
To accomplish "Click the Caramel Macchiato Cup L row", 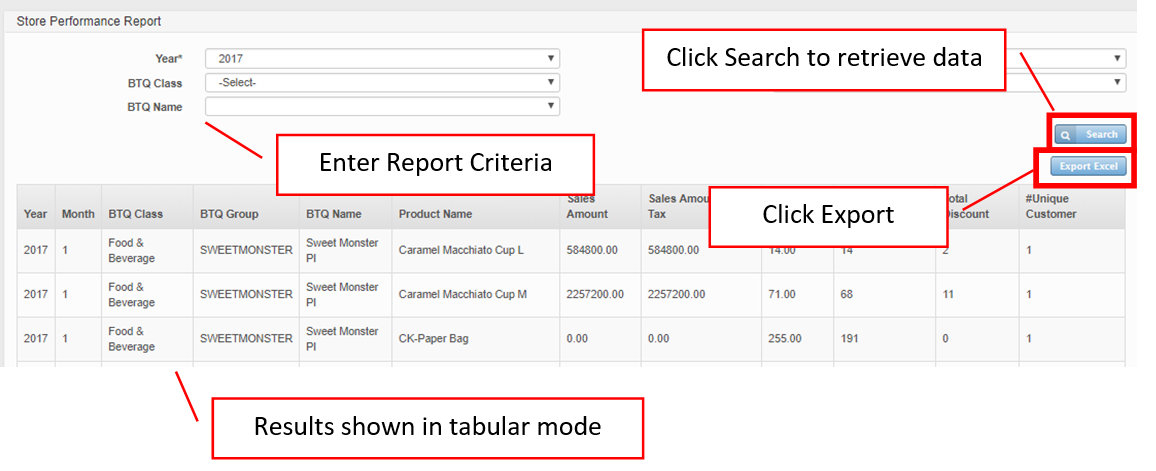I will [x=460, y=250].
